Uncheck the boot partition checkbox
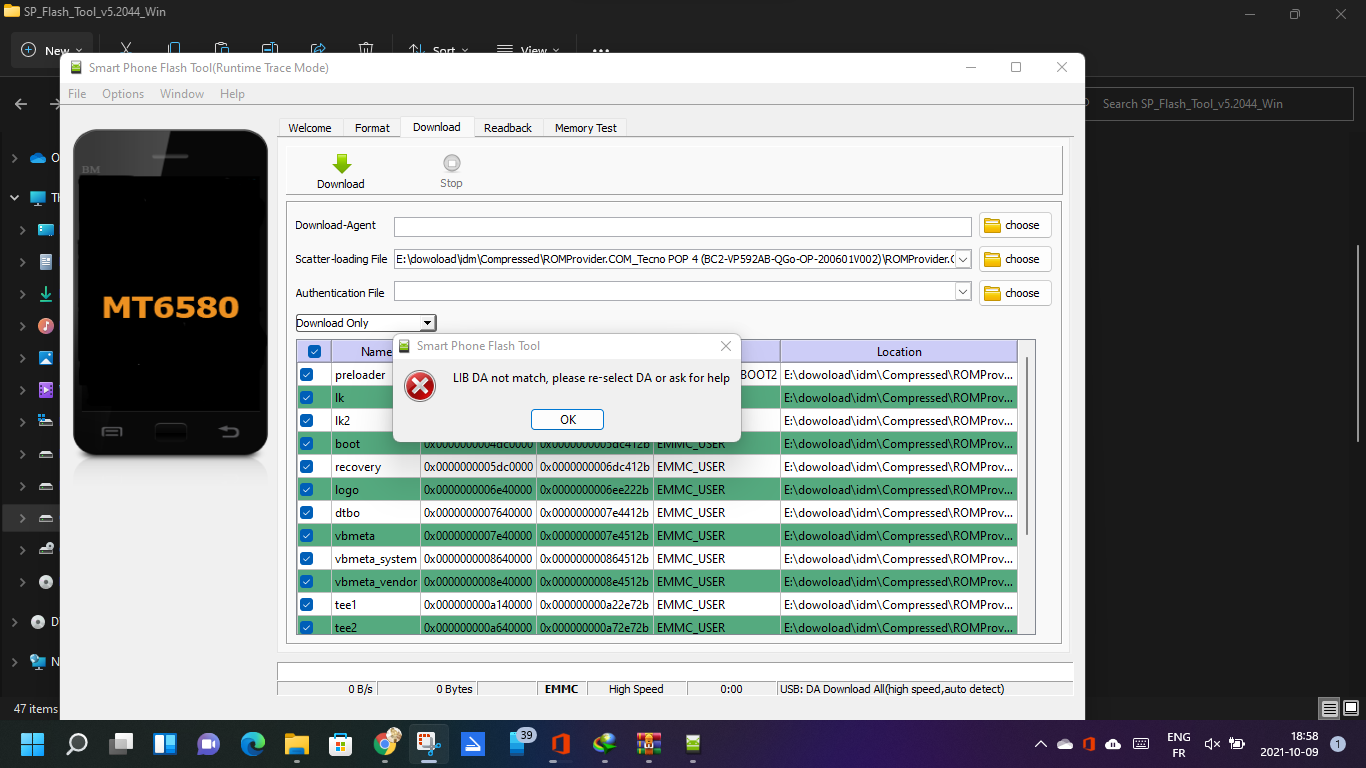Screen dimensions: 1366x768 pos(307,444)
